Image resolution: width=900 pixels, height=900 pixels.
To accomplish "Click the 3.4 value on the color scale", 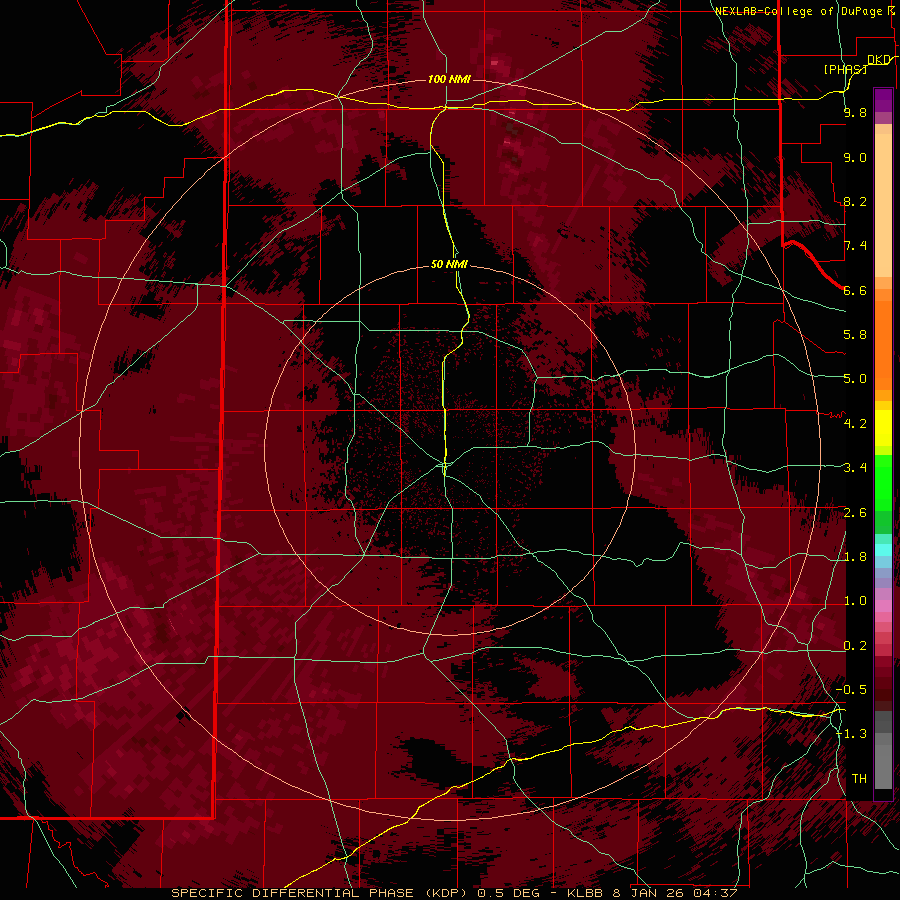I will (855, 468).
